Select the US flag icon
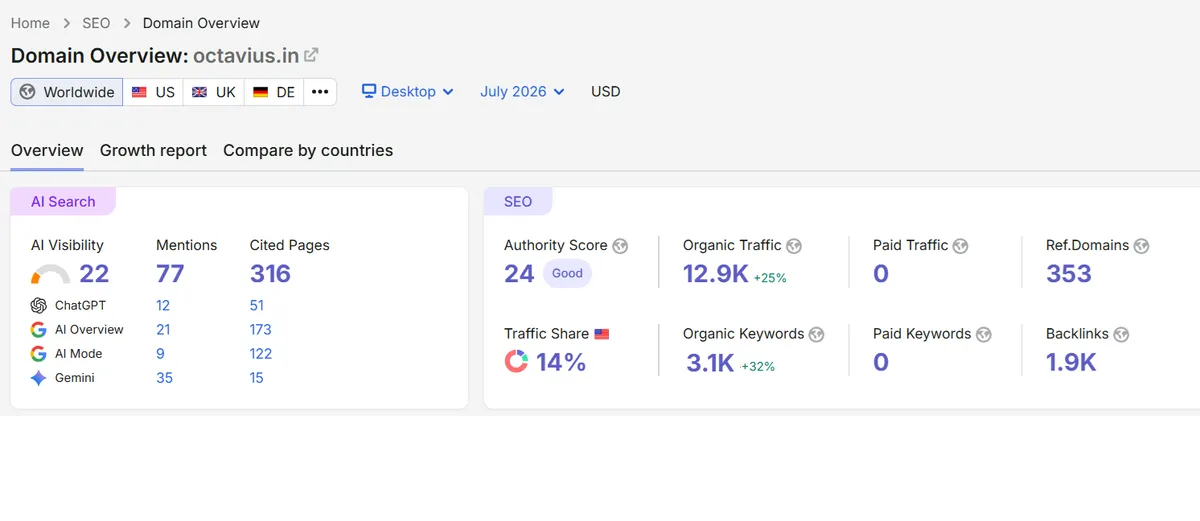The image size is (1200, 521). [x=140, y=92]
